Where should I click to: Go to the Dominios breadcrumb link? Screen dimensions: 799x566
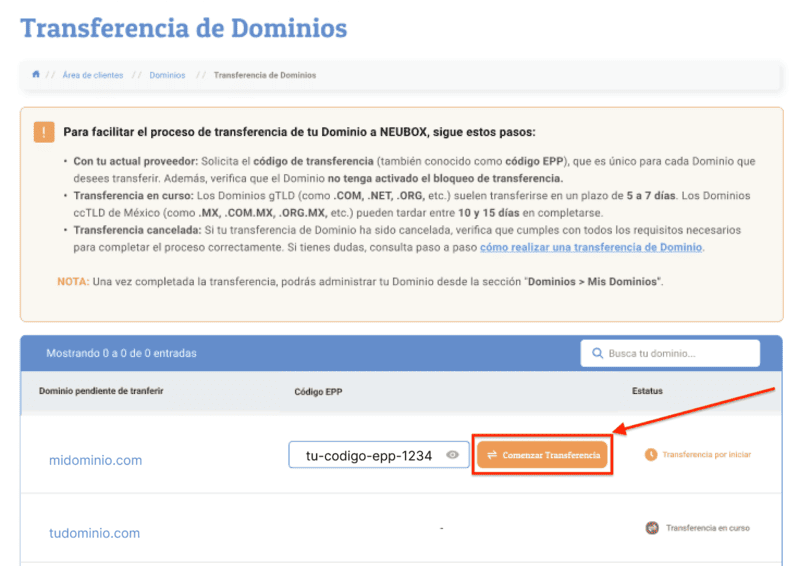167,75
